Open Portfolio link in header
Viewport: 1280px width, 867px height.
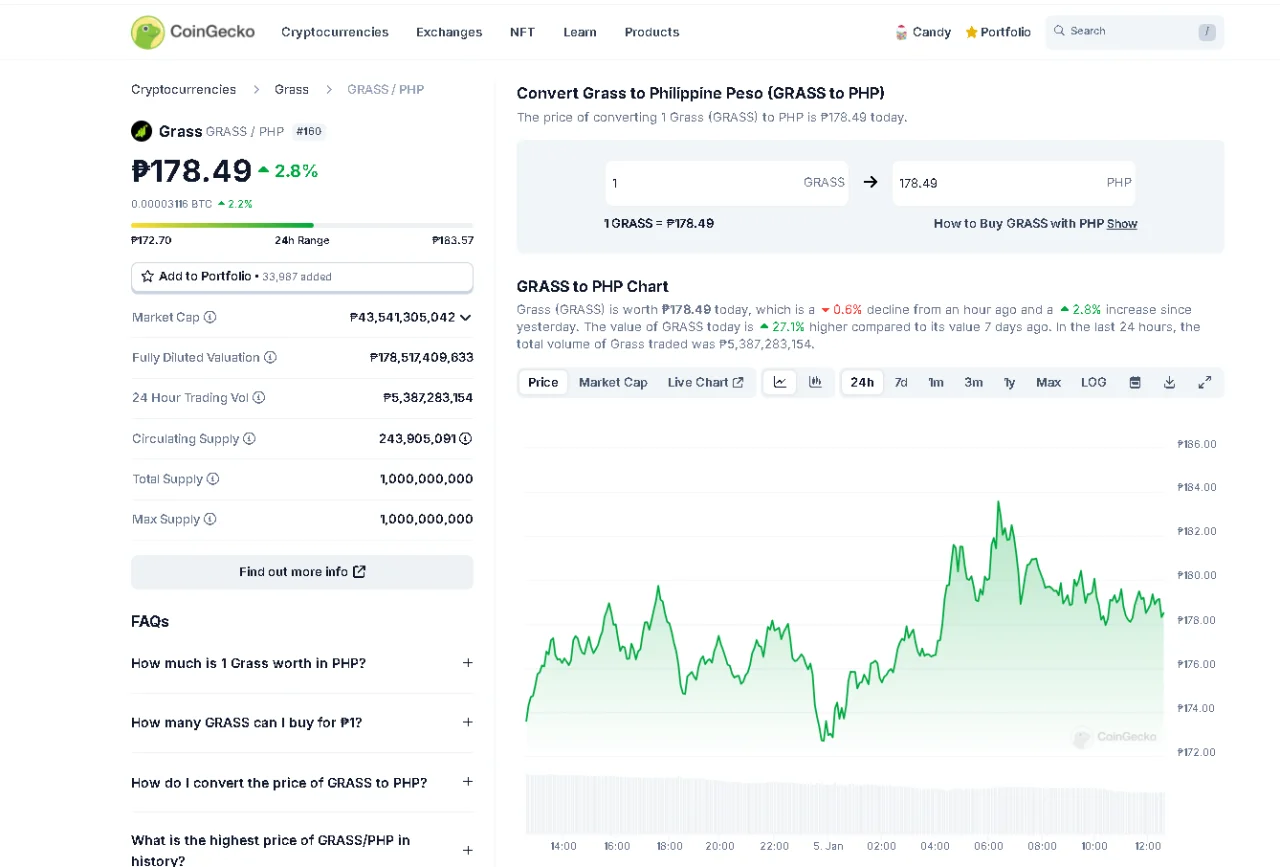(x=998, y=32)
